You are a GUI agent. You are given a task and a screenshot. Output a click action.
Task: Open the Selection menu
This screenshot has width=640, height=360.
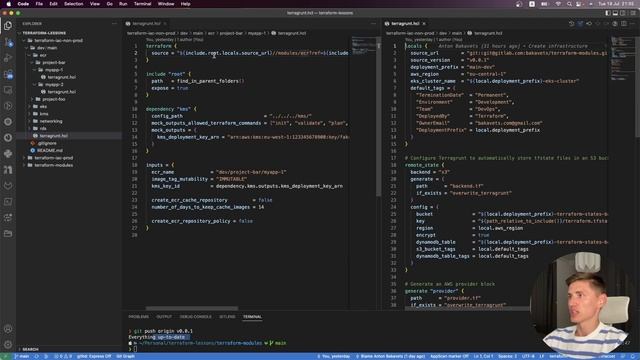[73, 4]
